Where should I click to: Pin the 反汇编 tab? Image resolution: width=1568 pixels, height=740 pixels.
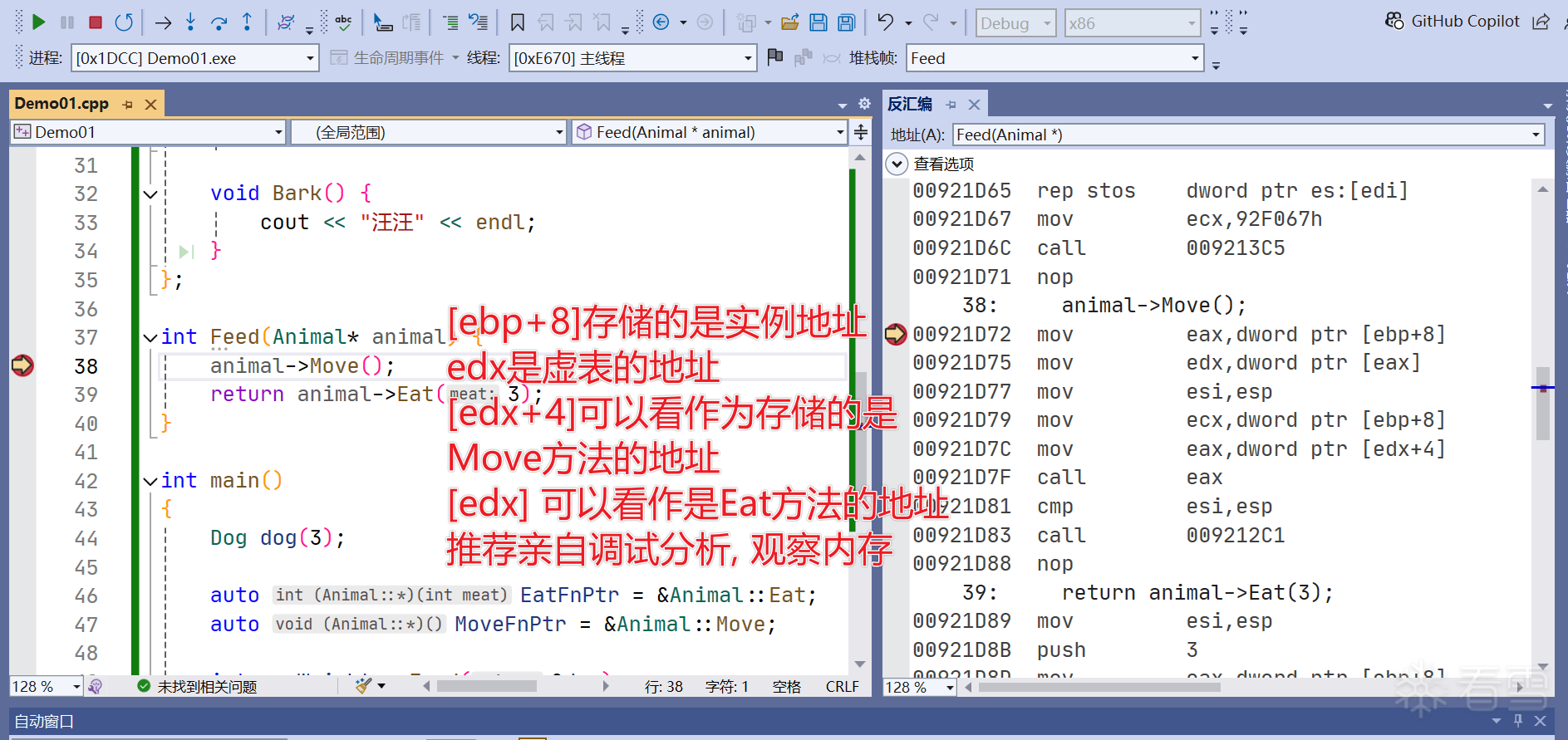point(951,105)
